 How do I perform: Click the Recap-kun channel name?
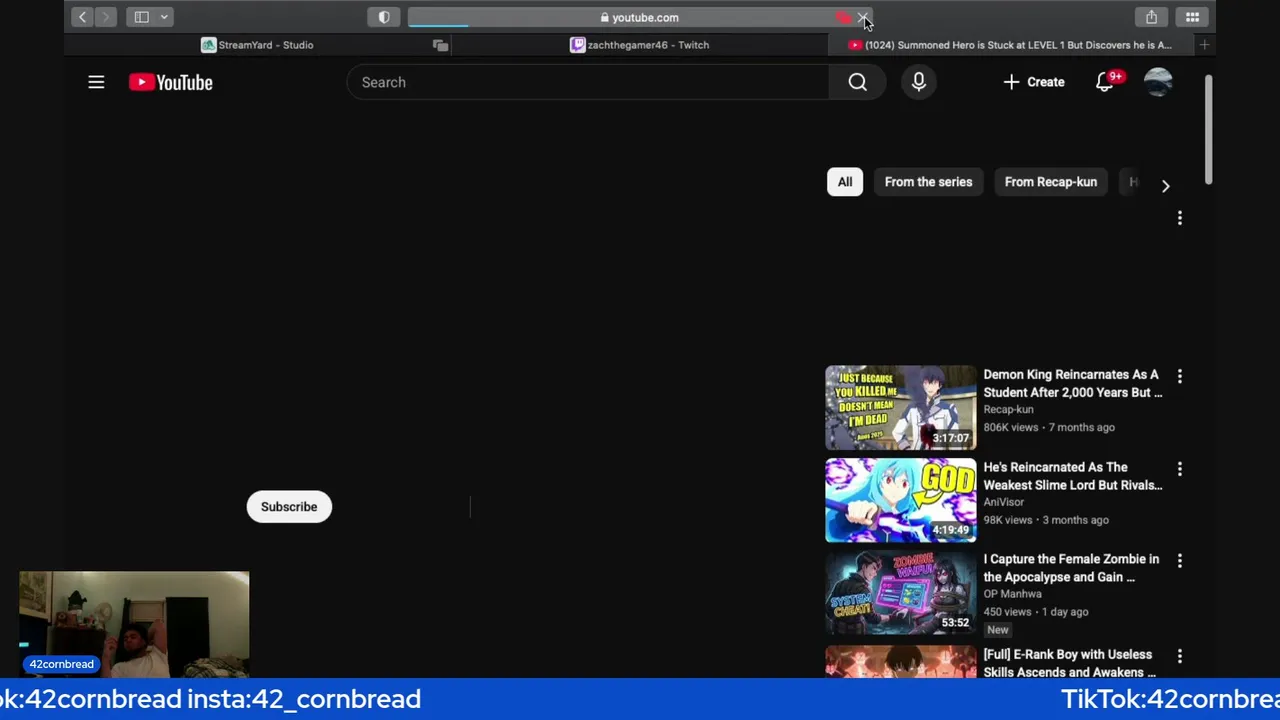tap(1008, 410)
